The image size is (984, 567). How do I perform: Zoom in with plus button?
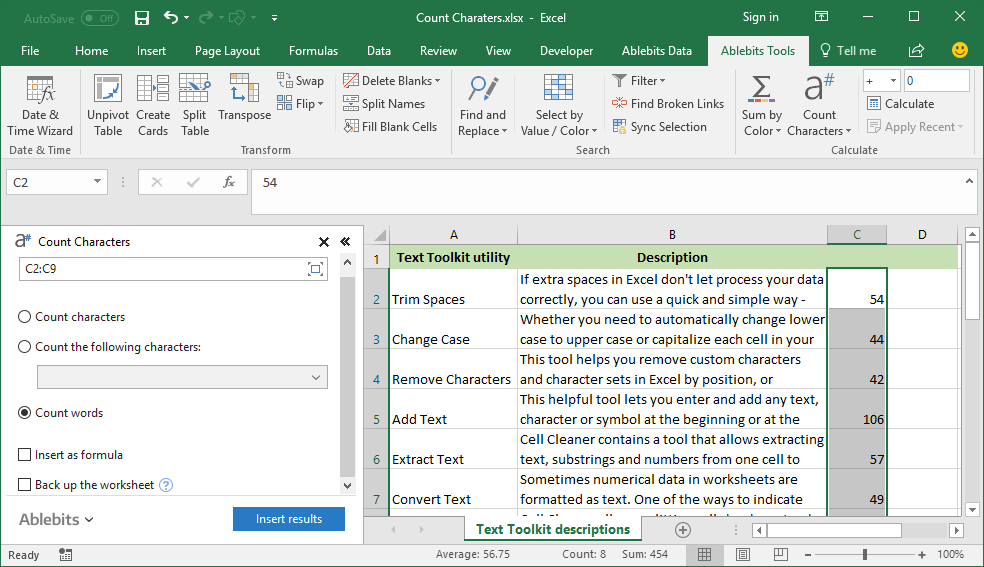(x=922, y=555)
